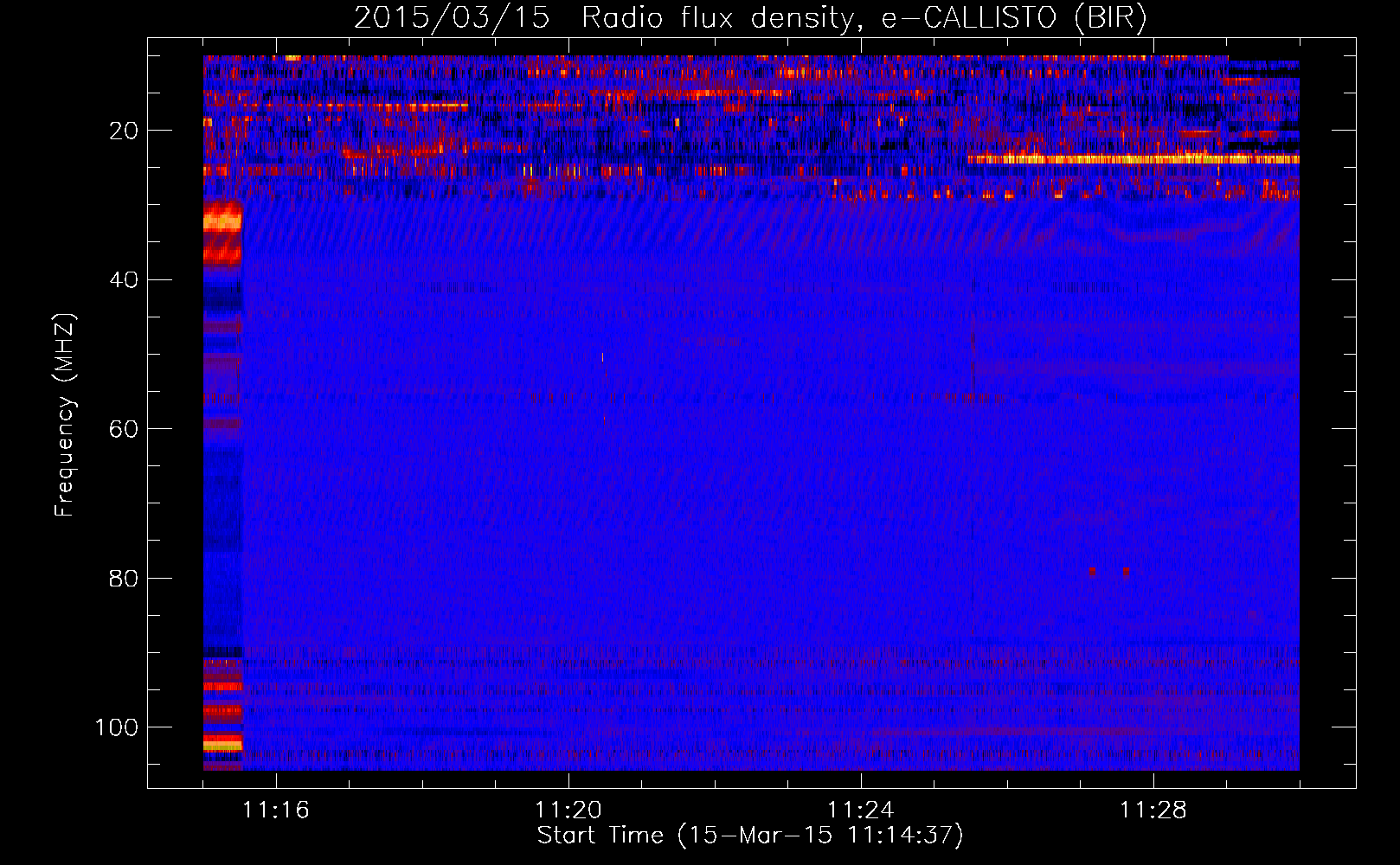The image size is (1400, 865).
Task: Click the "11:16" time tick label
Action: click(x=276, y=811)
